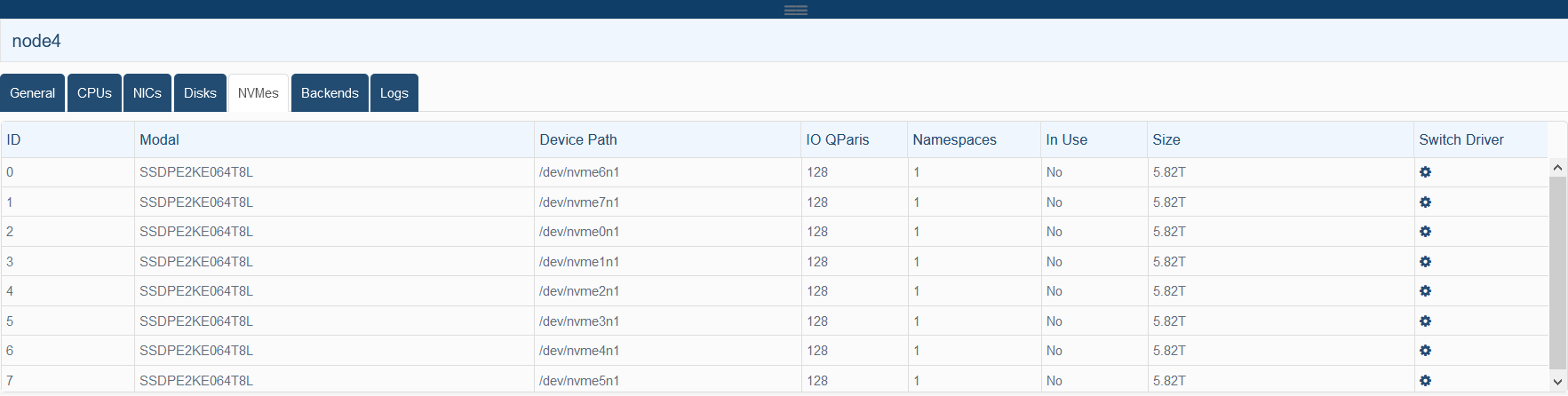Switch to the Disks tab
Image resolution: width=1568 pixels, height=396 pixels.
[200, 93]
